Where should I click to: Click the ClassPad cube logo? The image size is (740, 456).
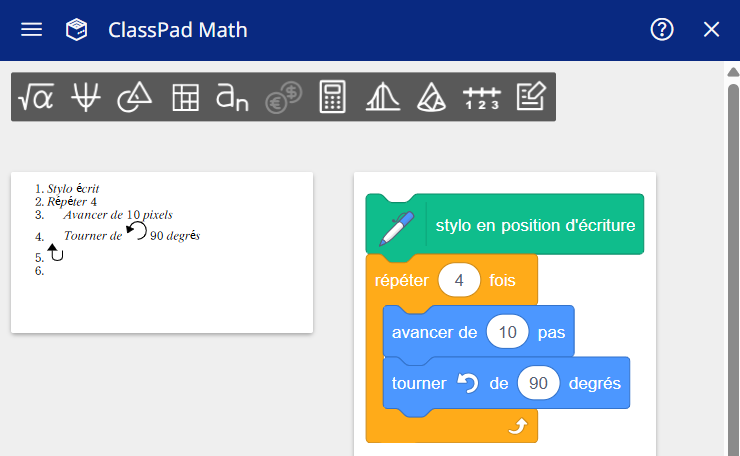(x=76, y=30)
